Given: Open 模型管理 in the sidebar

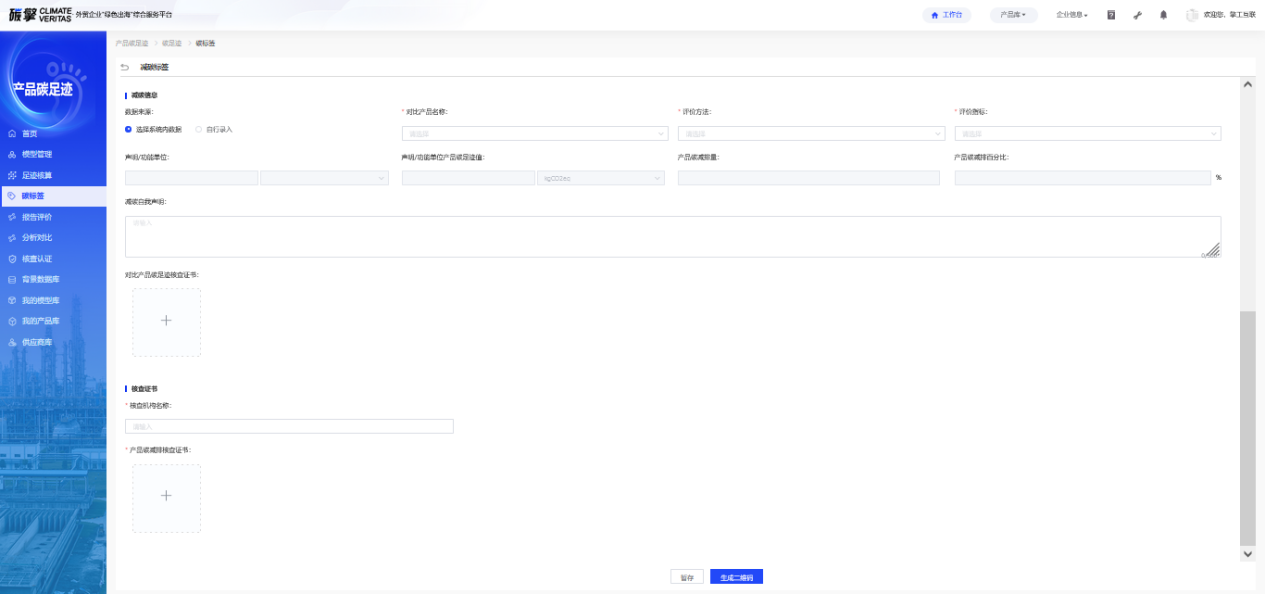Looking at the screenshot, I should click(37, 154).
